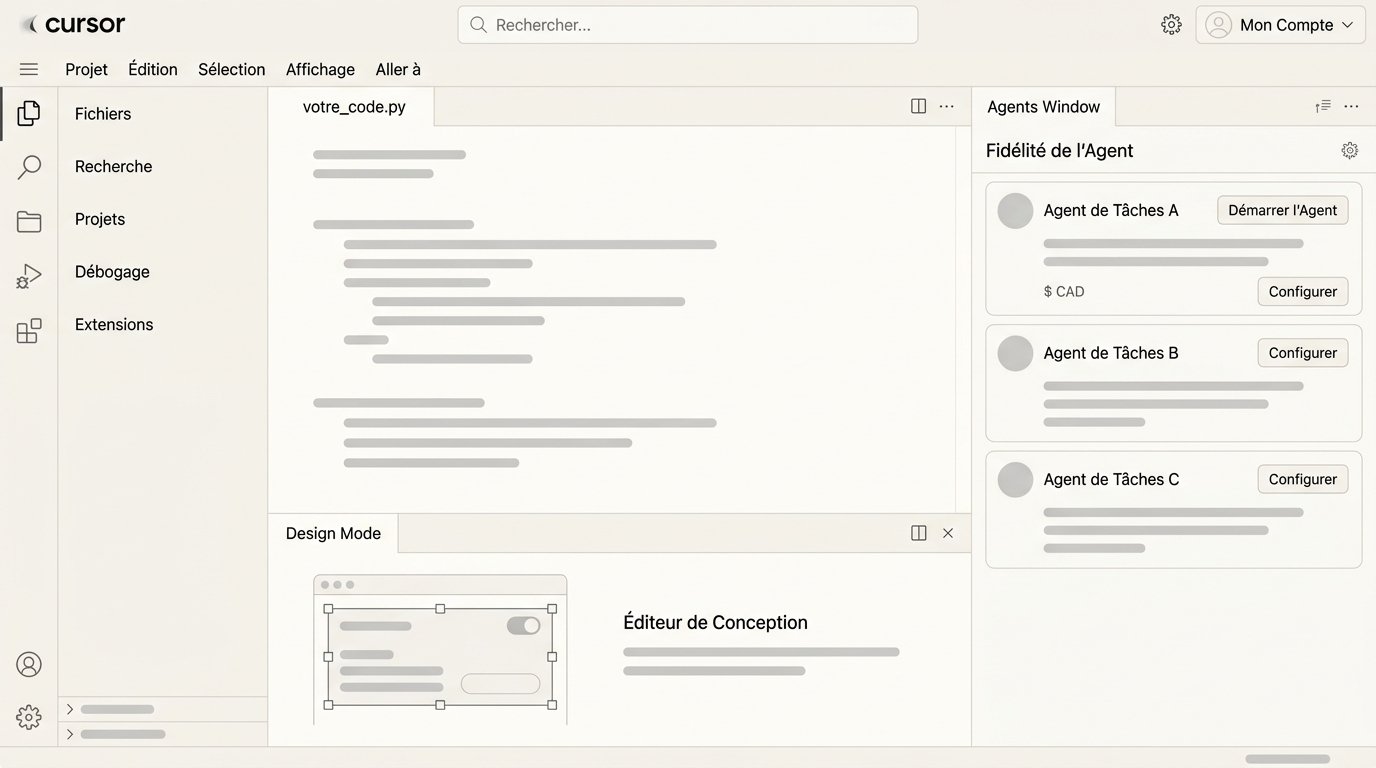Image resolution: width=1376 pixels, height=768 pixels.
Task: Click the Fidélité de l'Agent heading
Action: tap(1059, 150)
